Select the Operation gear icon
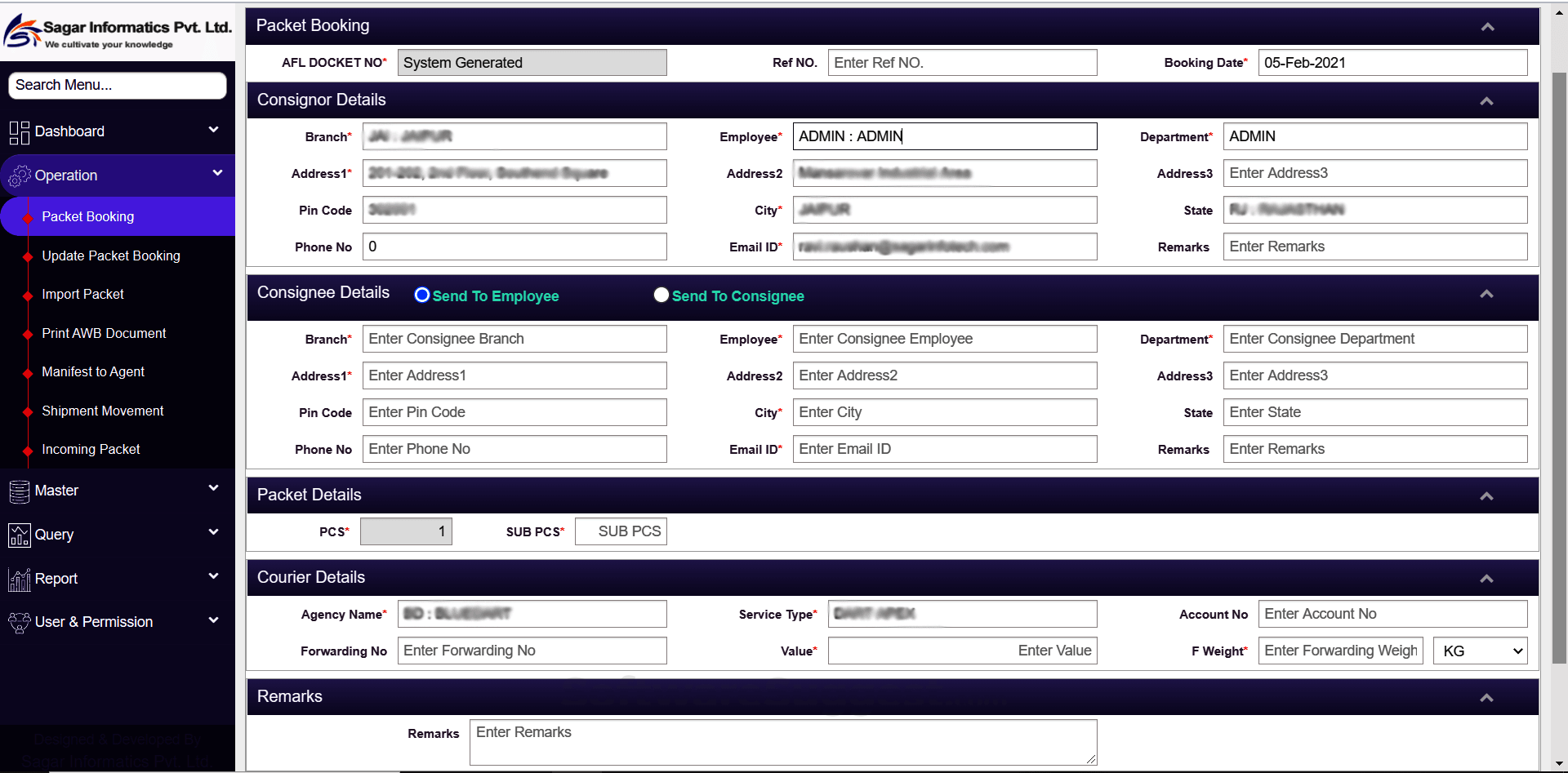1568x773 pixels. 18,175
